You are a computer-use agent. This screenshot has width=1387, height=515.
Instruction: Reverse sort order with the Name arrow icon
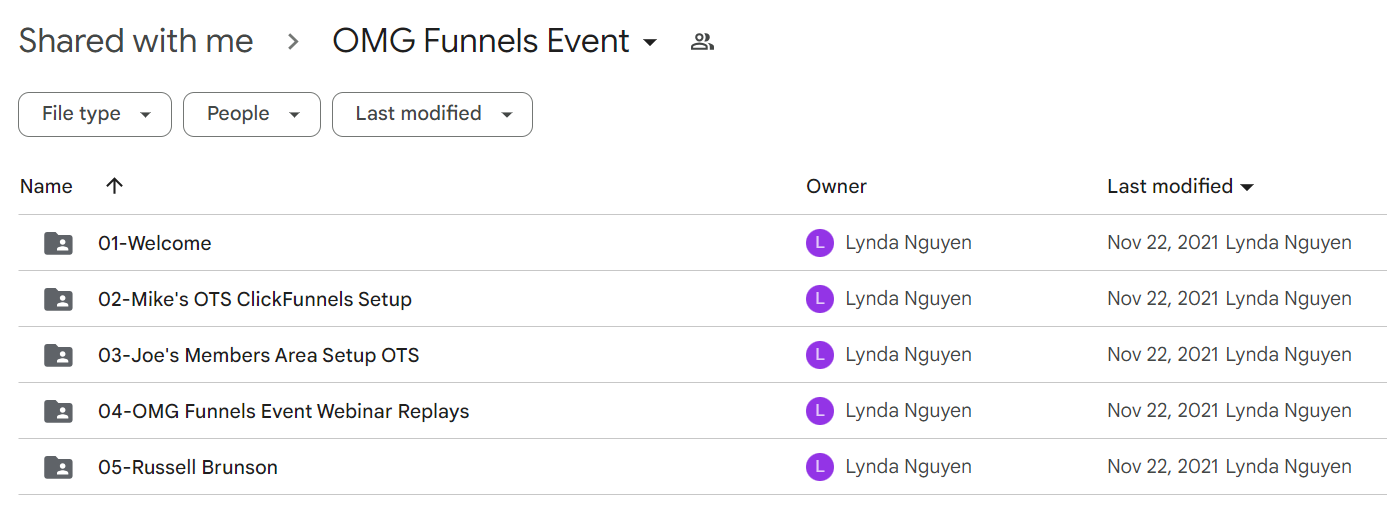point(115,186)
